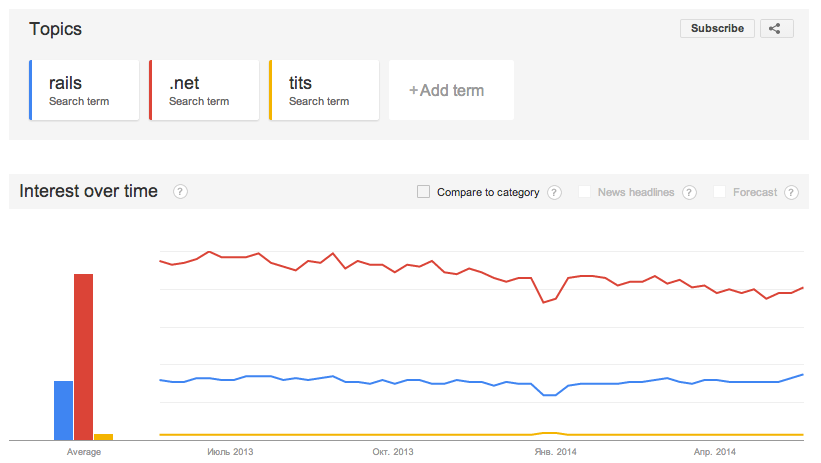Select the yellow third search term card
The width and height of the screenshot is (821, 463).
point(324,90)
